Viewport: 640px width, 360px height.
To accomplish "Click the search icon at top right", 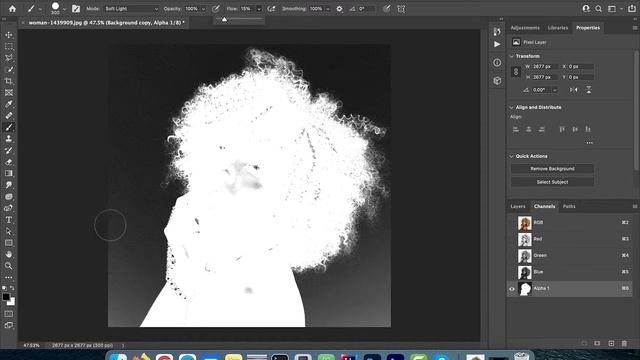I will point(598,9).
